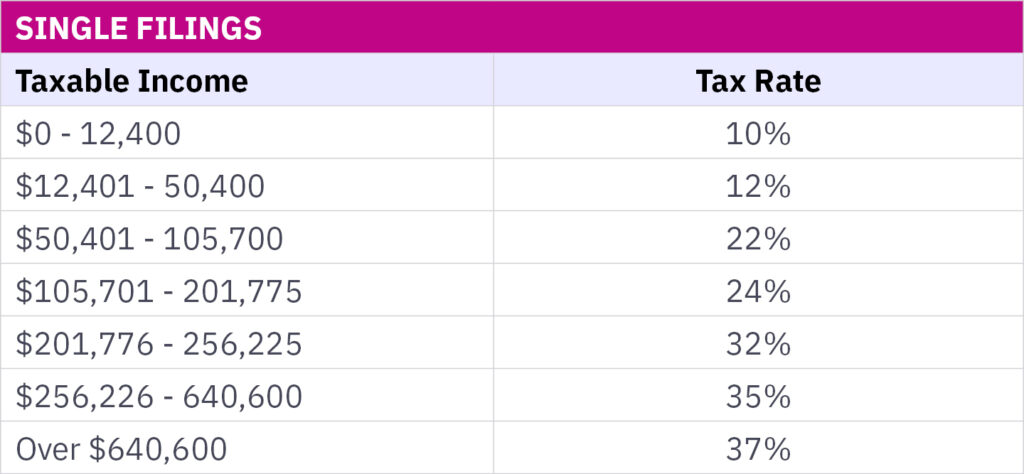Click the SINGLE FILINGS title text
Image resolution: width=1024 pixels, height=474 pixels.
click(x=139, y=28)
